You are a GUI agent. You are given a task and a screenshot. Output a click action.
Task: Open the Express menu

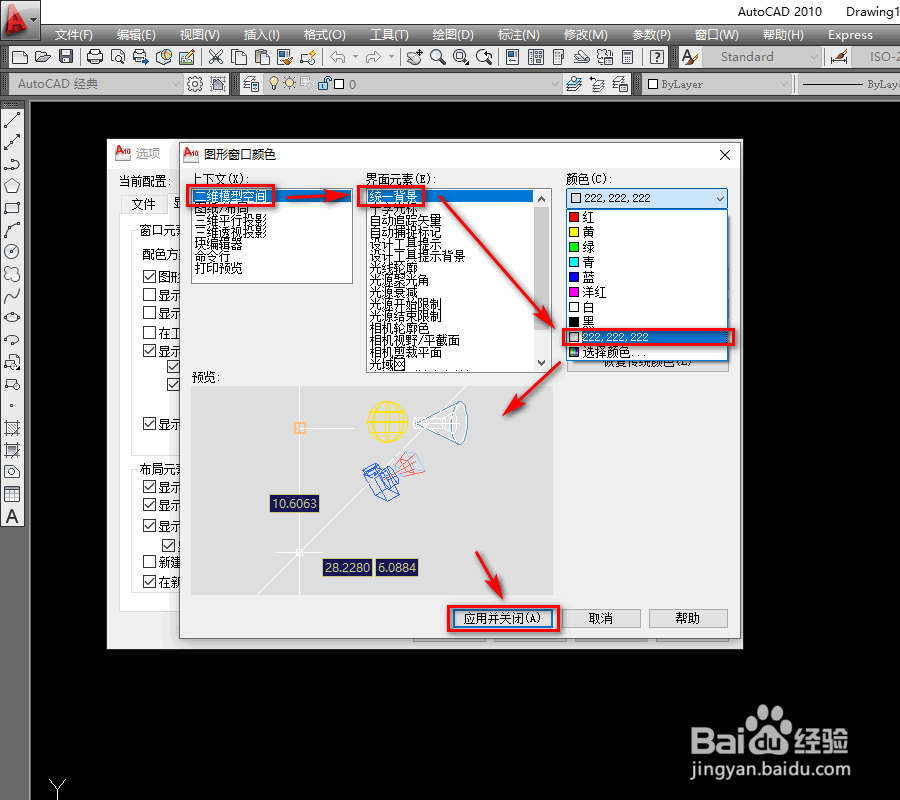point(850,35)
